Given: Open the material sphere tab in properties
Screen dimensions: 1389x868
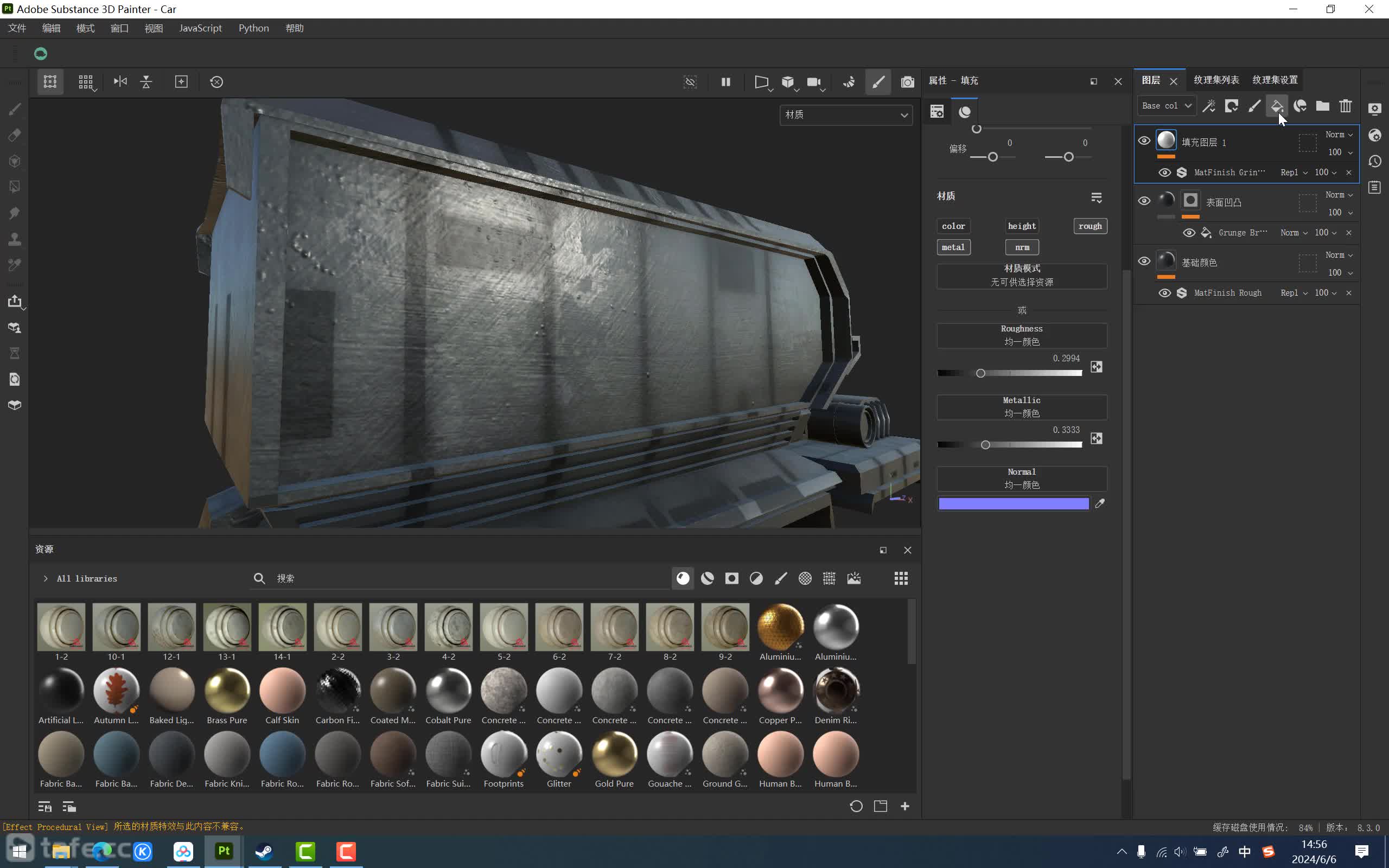Looking at the screenshot, I should (965, 111).
